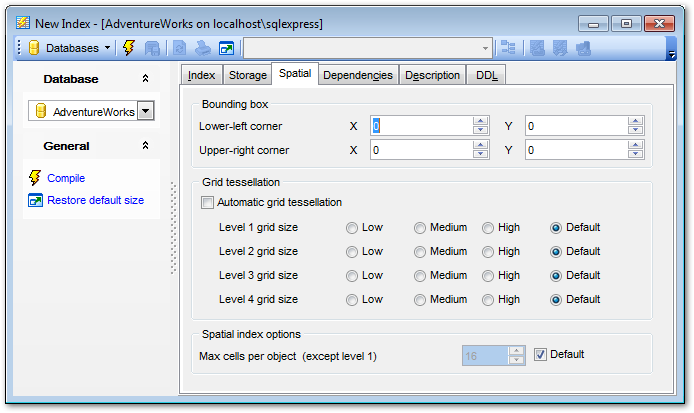Collapse the Database panel section
The height and width of the screenshot is (413, 694).
[x=145, y=79]
